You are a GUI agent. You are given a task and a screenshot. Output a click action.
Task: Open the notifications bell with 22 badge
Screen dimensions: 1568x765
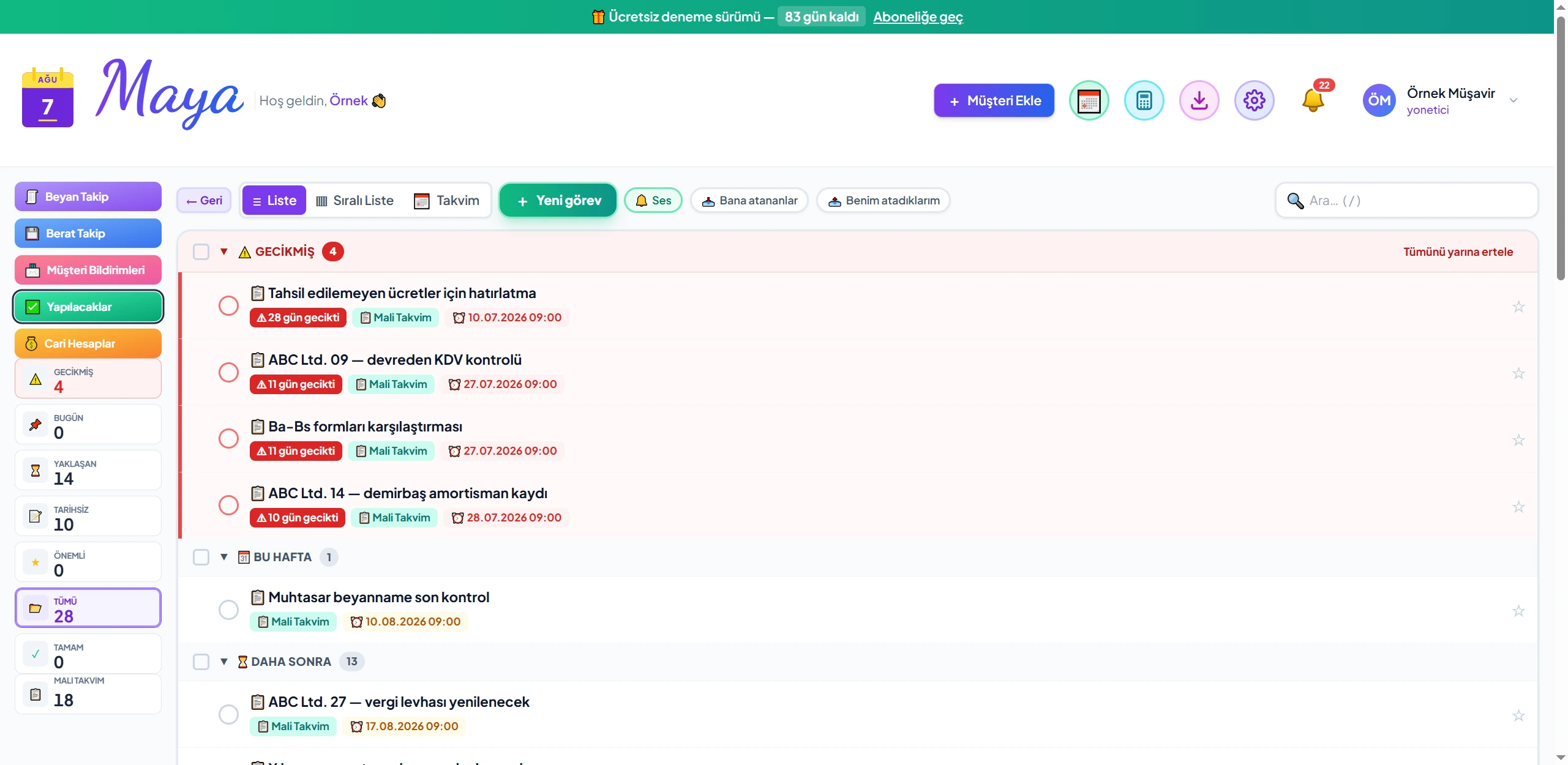coord(1313,100)
